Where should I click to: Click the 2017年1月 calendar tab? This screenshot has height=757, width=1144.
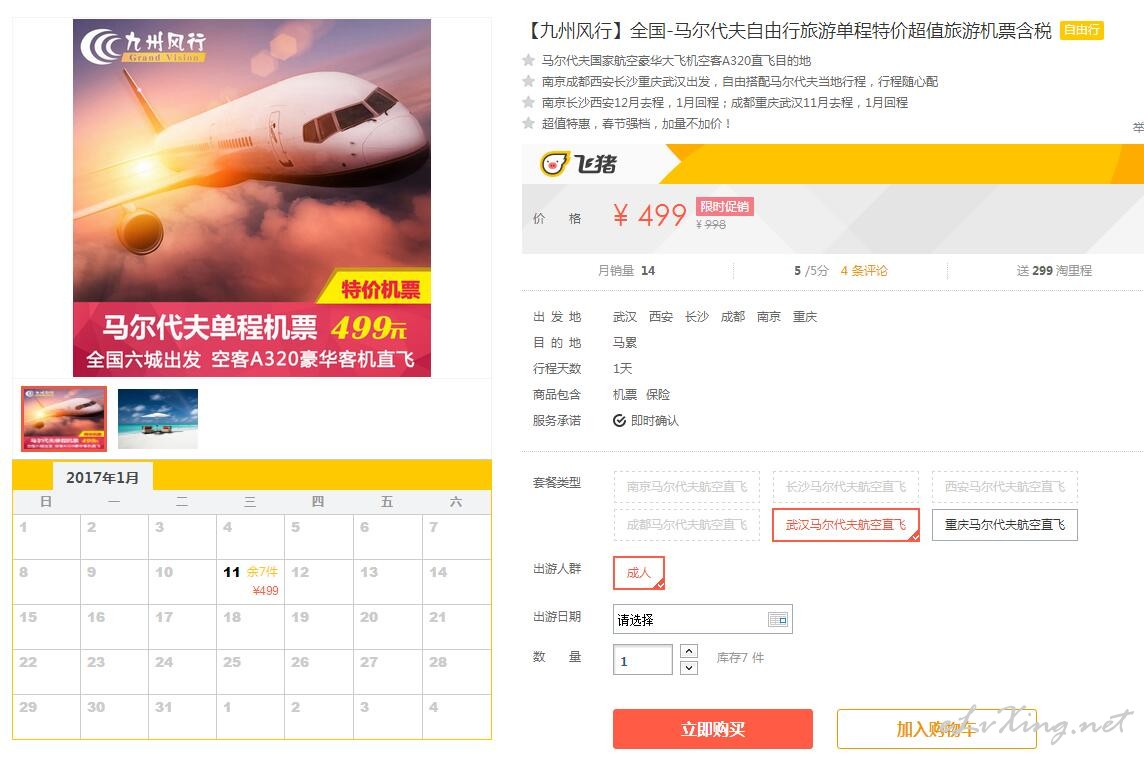click(102, 478)
